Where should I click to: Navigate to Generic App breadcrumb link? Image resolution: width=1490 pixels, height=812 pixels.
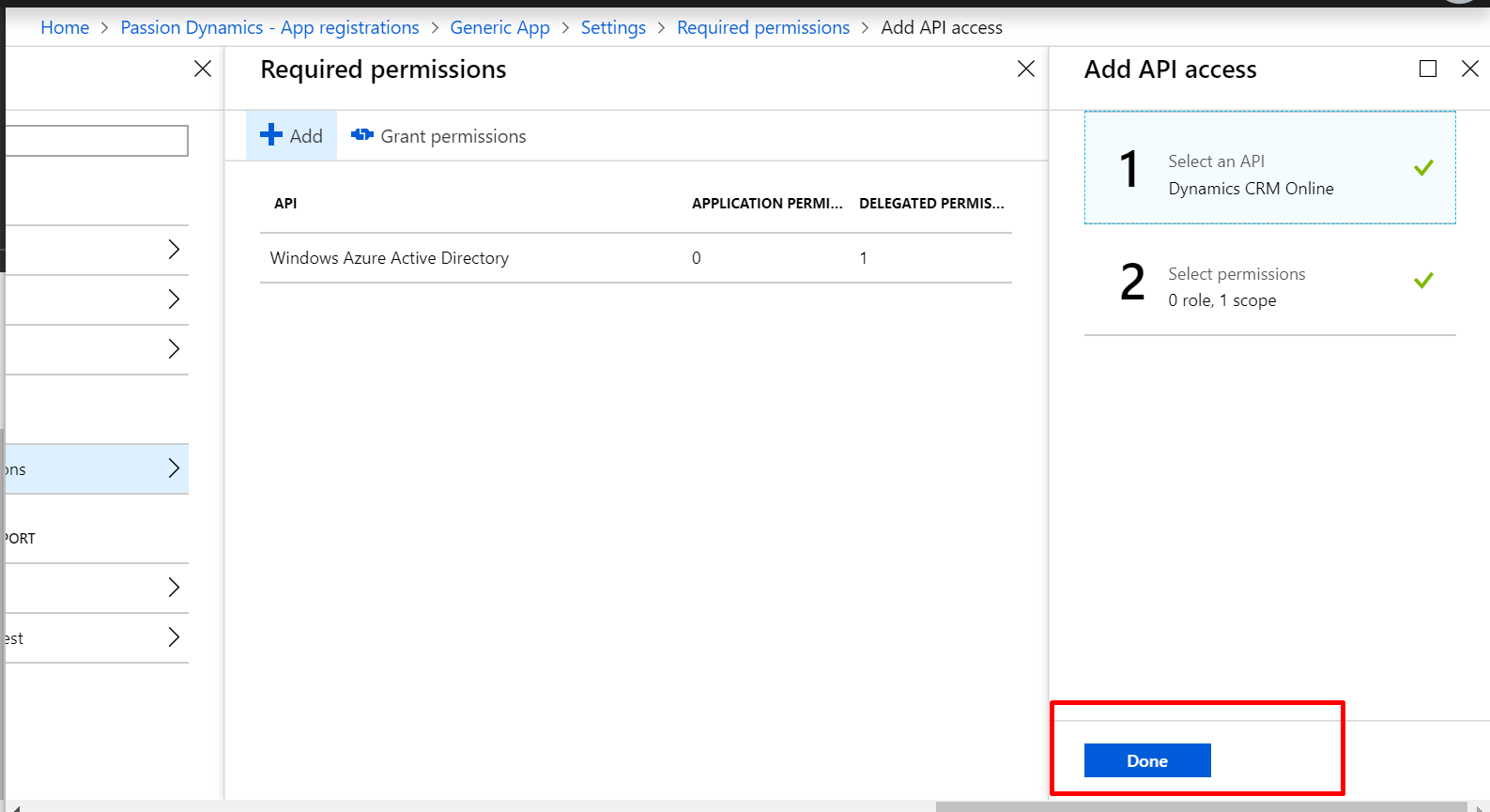[499, 28]
